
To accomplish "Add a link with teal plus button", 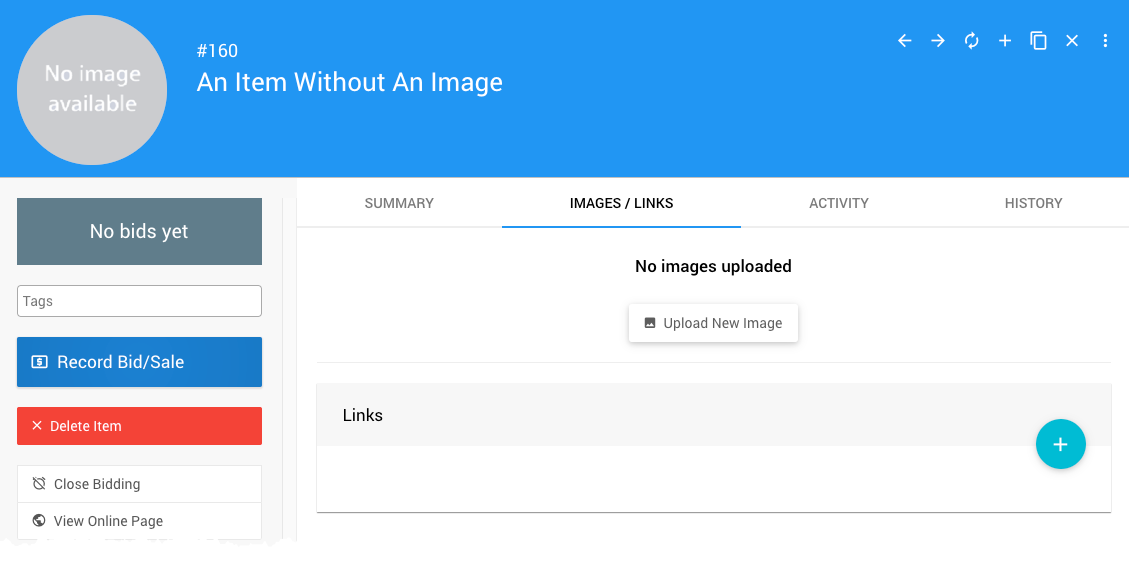I will click(1060, 444).
